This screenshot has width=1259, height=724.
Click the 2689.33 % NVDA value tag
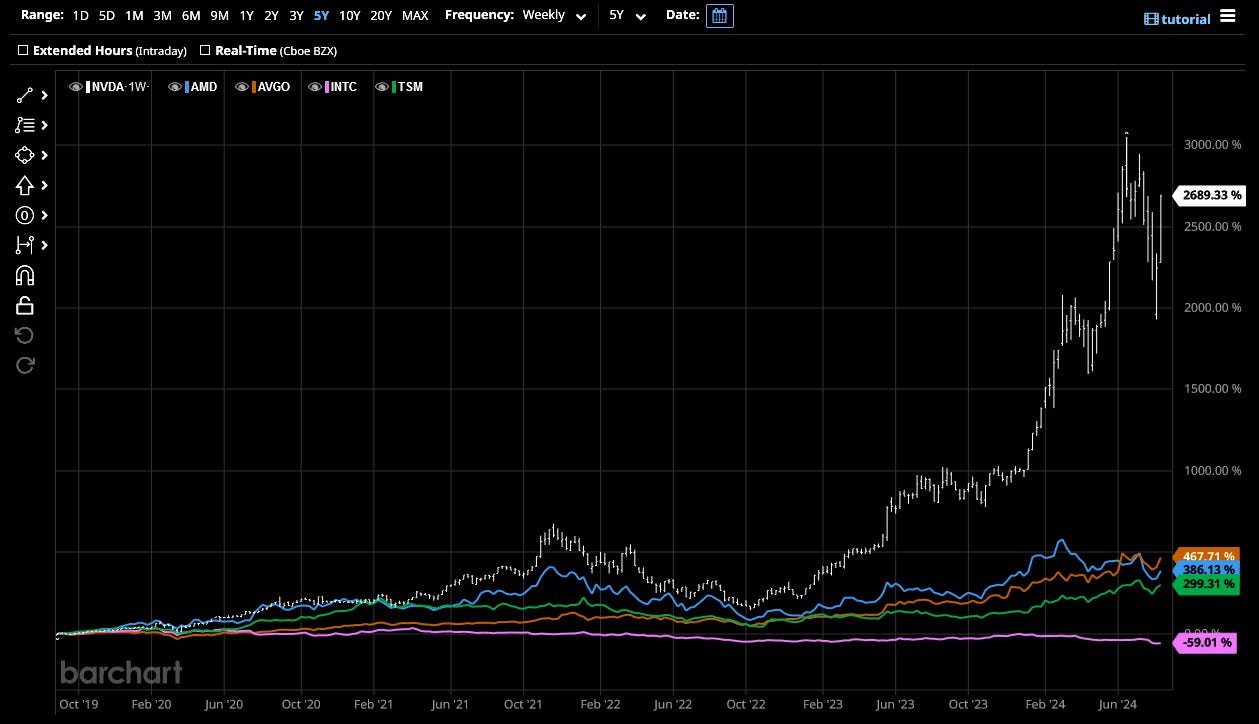pos(1208,195)
